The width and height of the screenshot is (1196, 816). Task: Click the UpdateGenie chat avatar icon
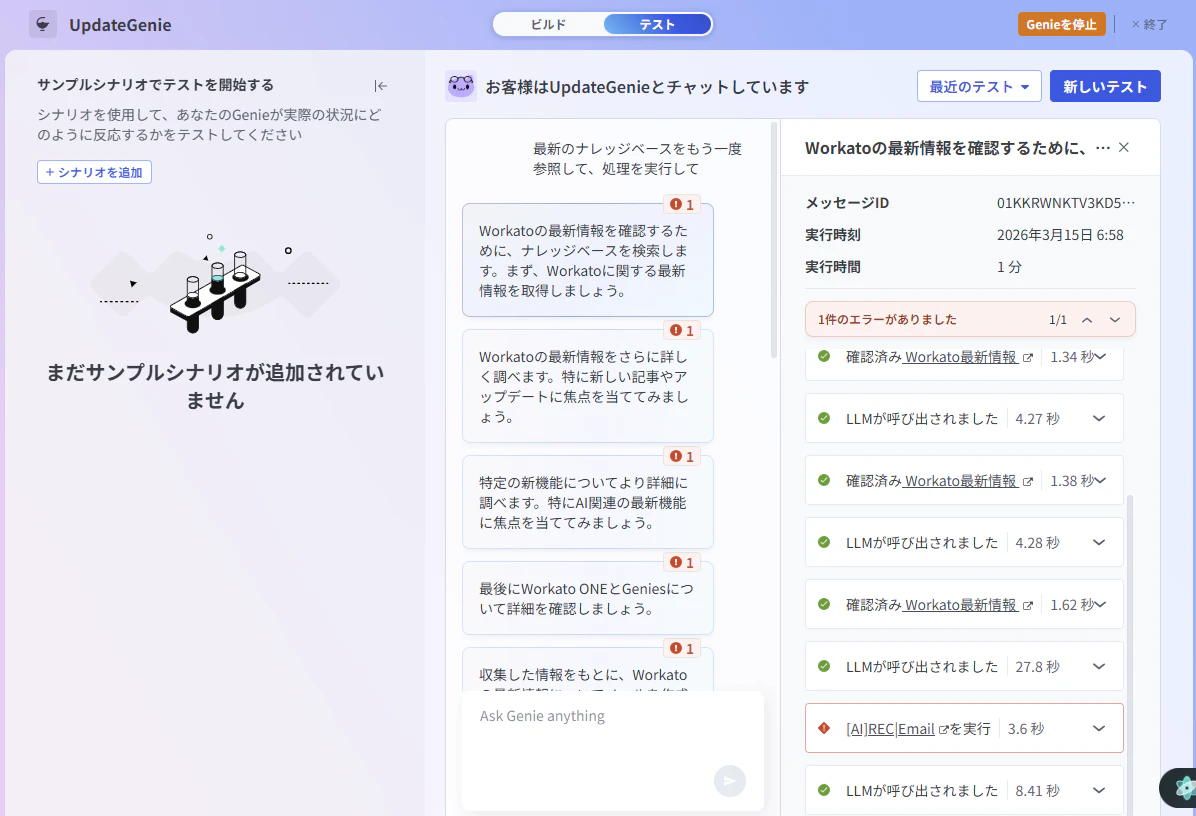[x=461, y=86]
